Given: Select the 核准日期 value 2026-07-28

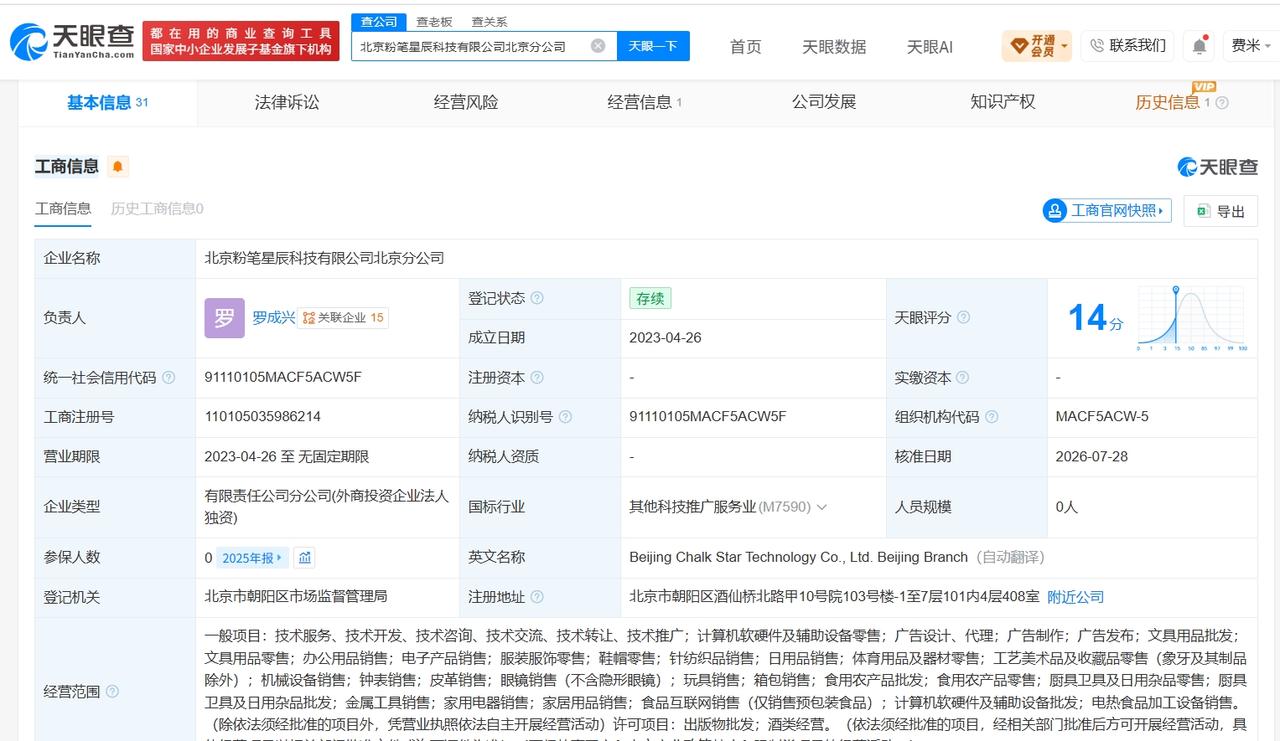Looking at the screenshot, I should point(1092,456).
